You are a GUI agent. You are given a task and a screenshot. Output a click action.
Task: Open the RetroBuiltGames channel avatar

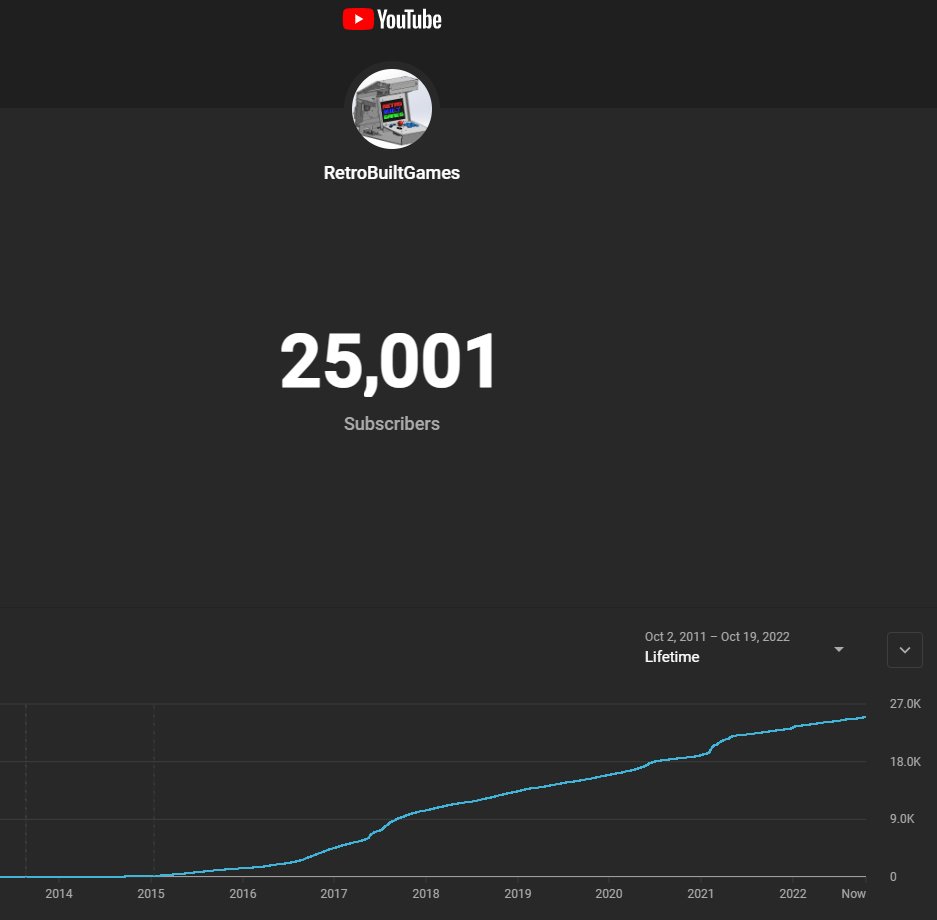[392, 109]
